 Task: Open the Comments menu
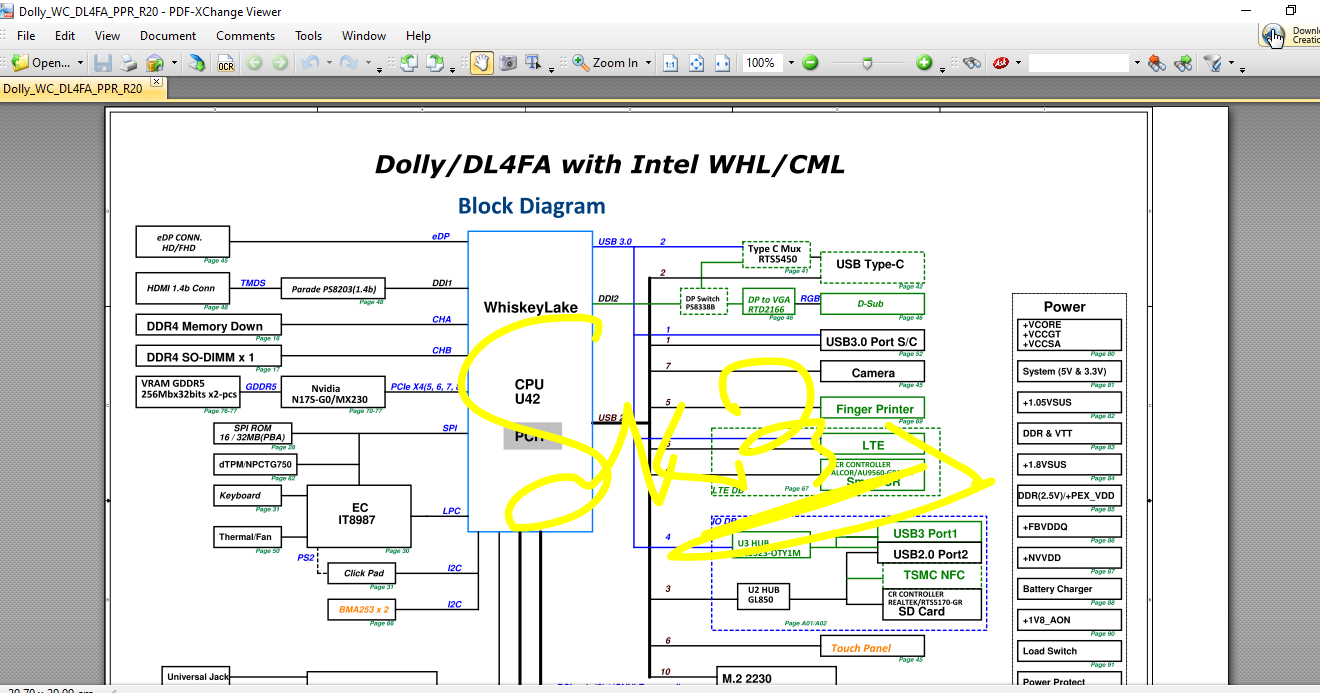[x=245, y=35]
